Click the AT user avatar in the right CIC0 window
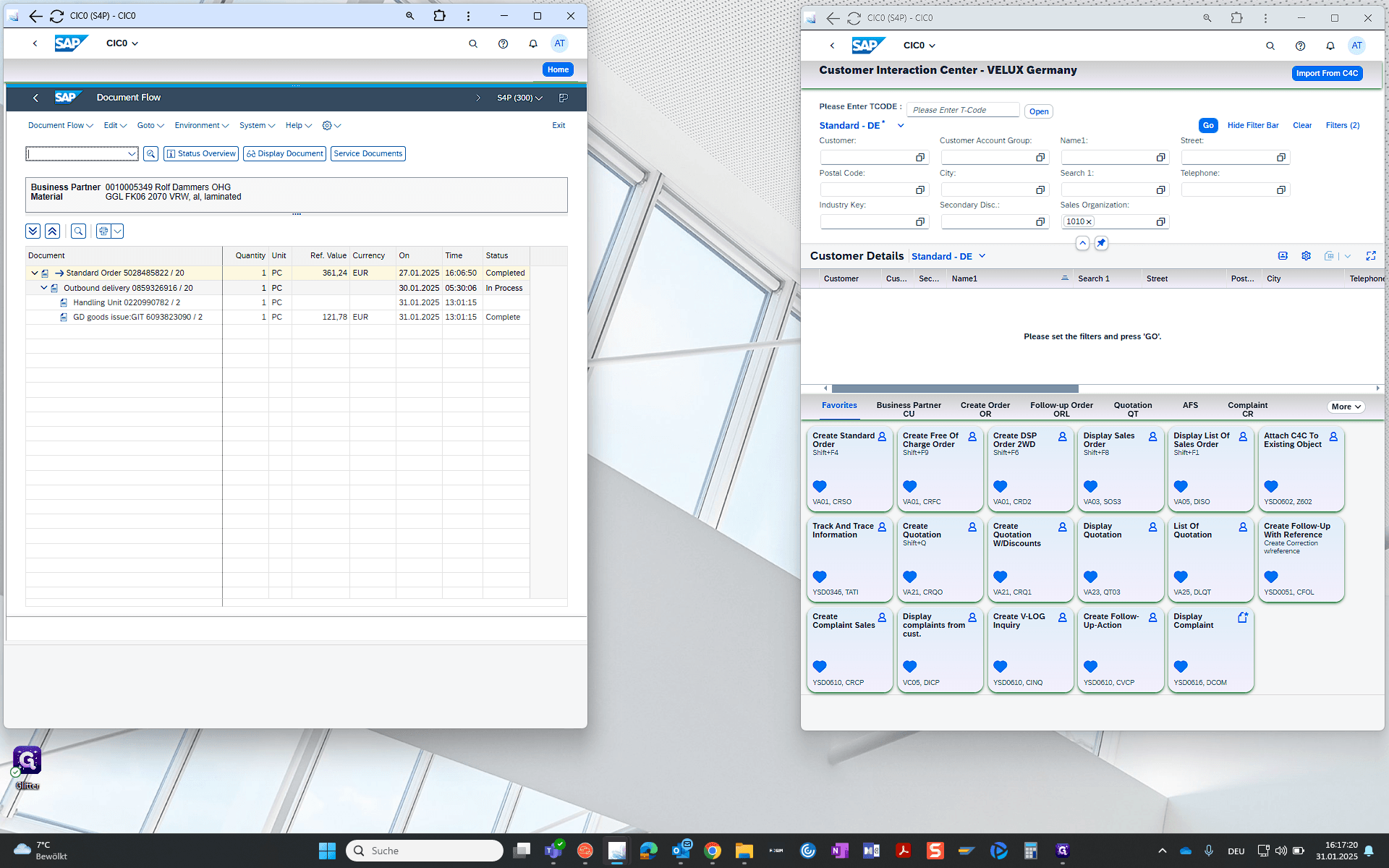 click(x=1357, y=46)
